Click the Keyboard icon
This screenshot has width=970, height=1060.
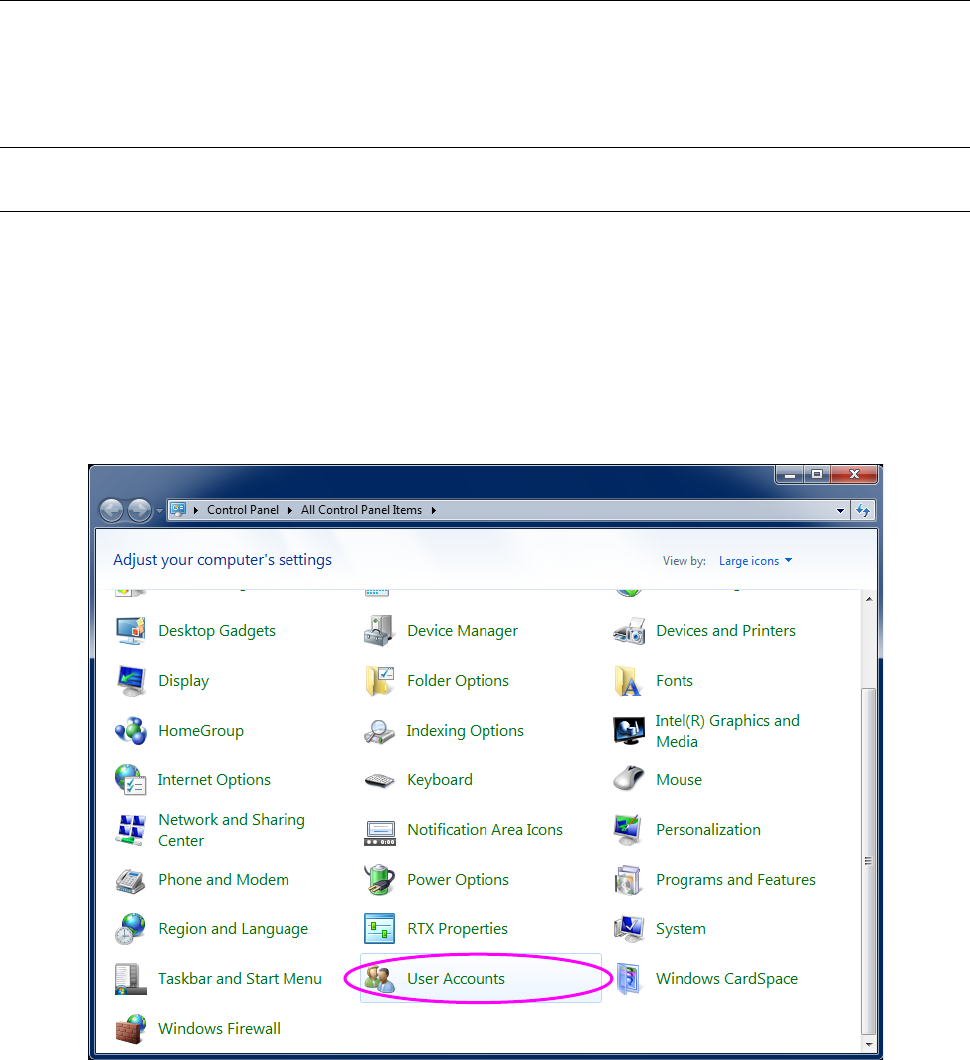coord(379,780)
